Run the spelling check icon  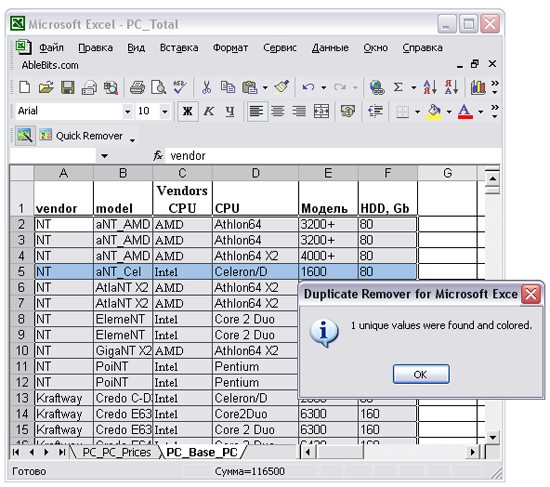pos(180,87)
